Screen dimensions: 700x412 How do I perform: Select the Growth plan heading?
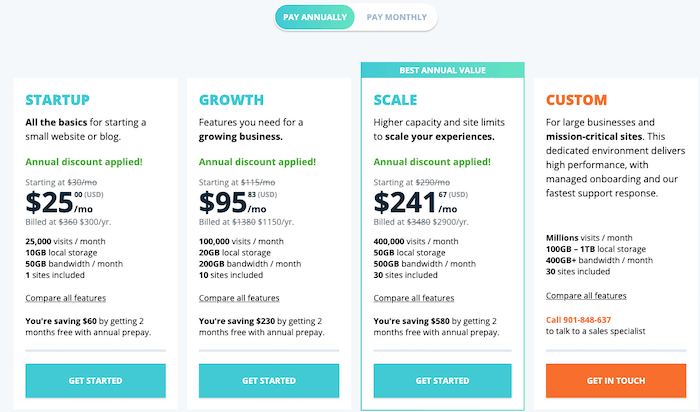coord(231,100)
